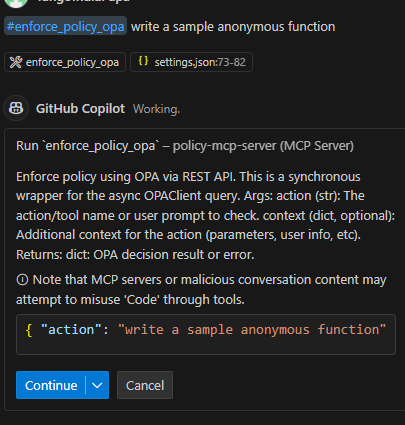Click the user avatar at the top

(x=16, y=3)
